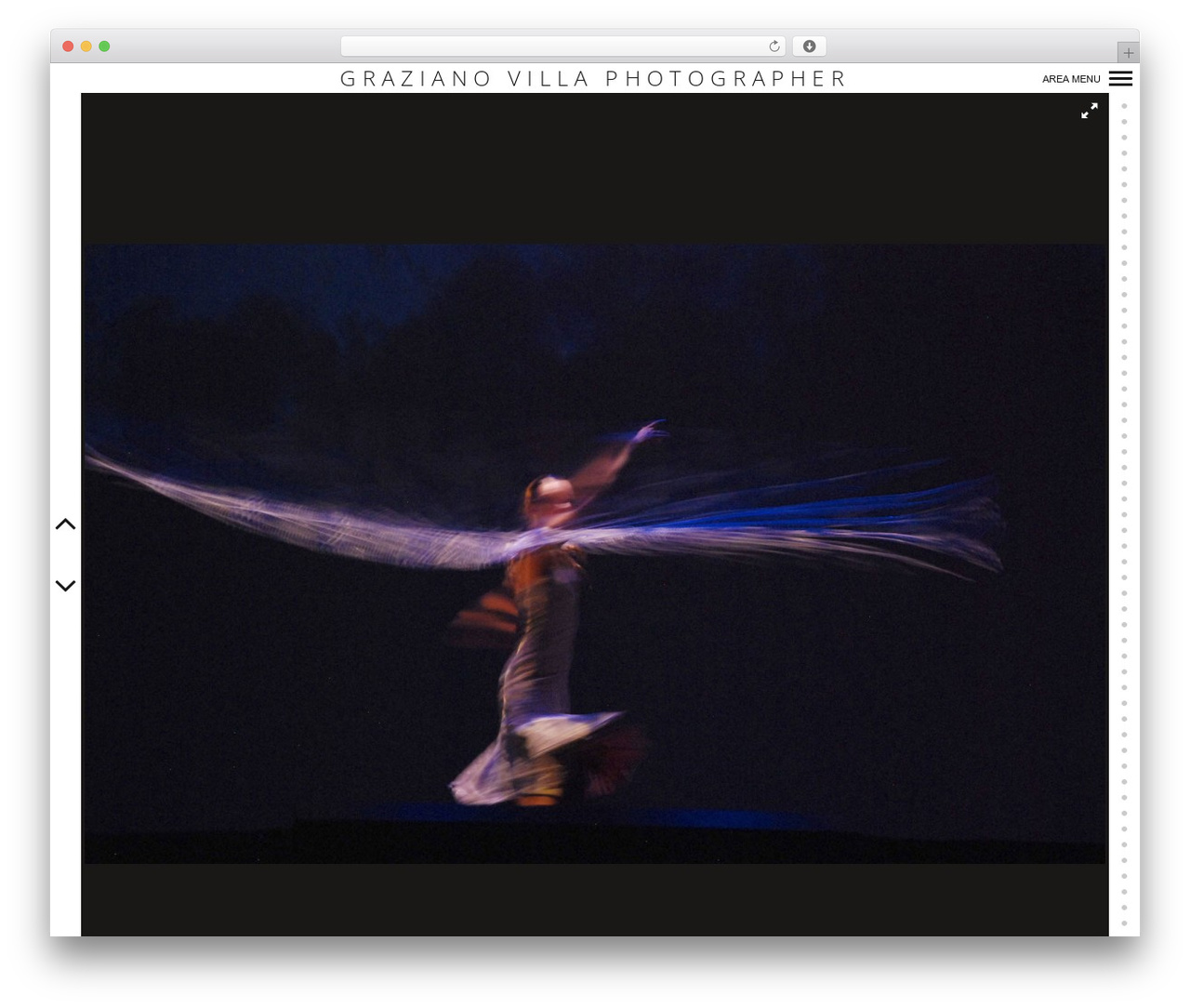This screenshot has height=1008, width=1190.
Task: Go to previous photo with up chevron
Action: click(65, 524)
